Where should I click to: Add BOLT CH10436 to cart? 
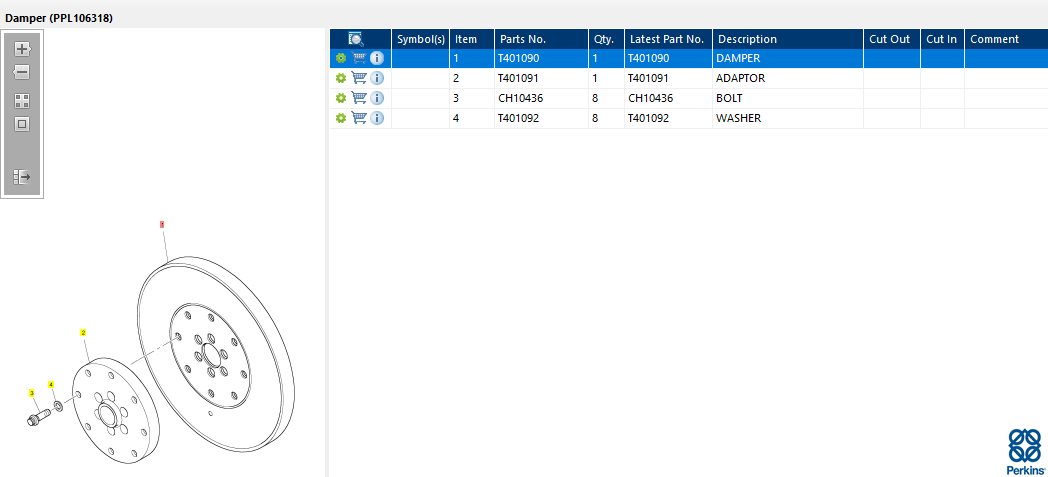click(359, 98)
